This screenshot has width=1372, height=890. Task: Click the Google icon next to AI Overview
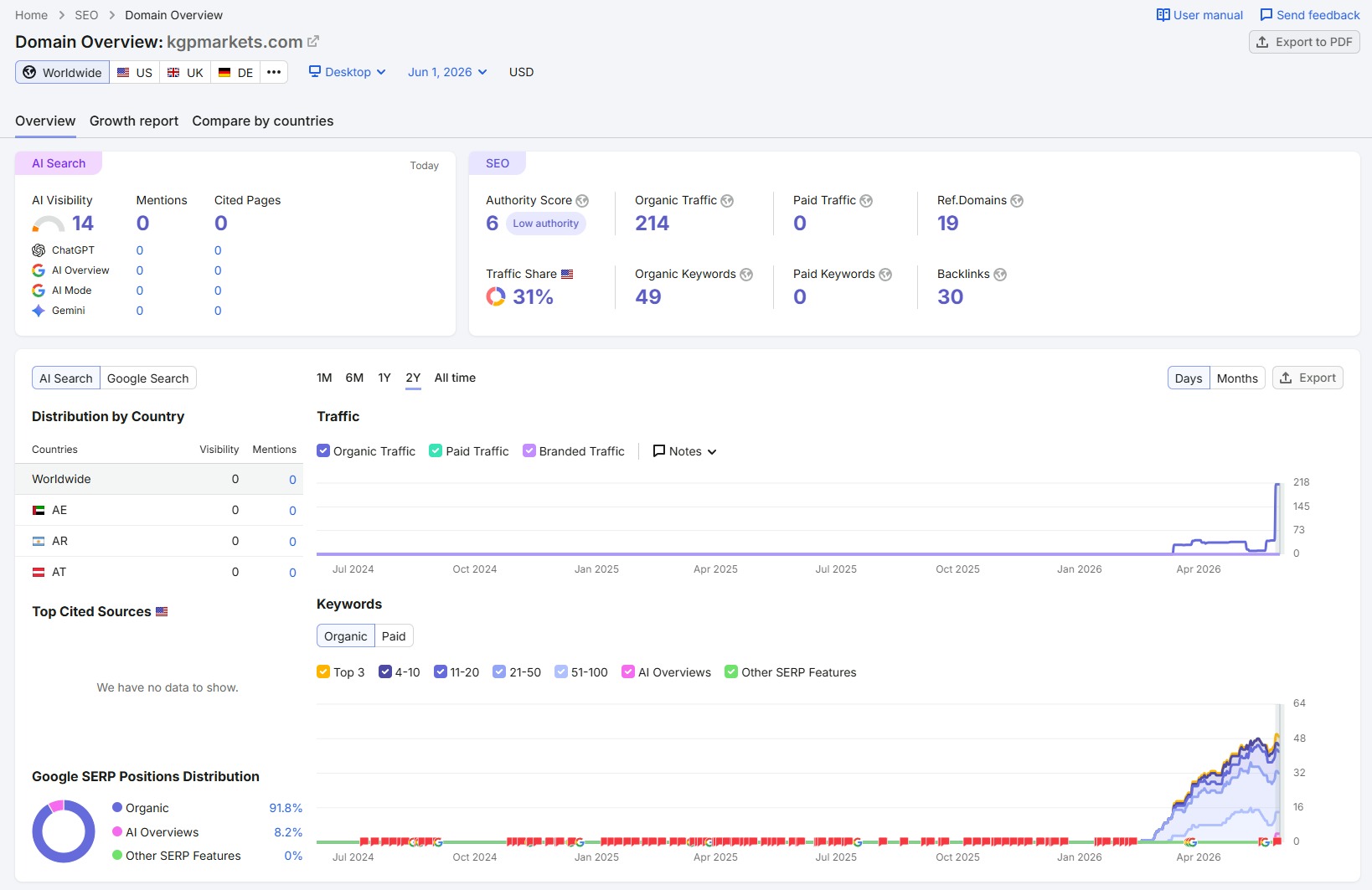tap(39, 270)
